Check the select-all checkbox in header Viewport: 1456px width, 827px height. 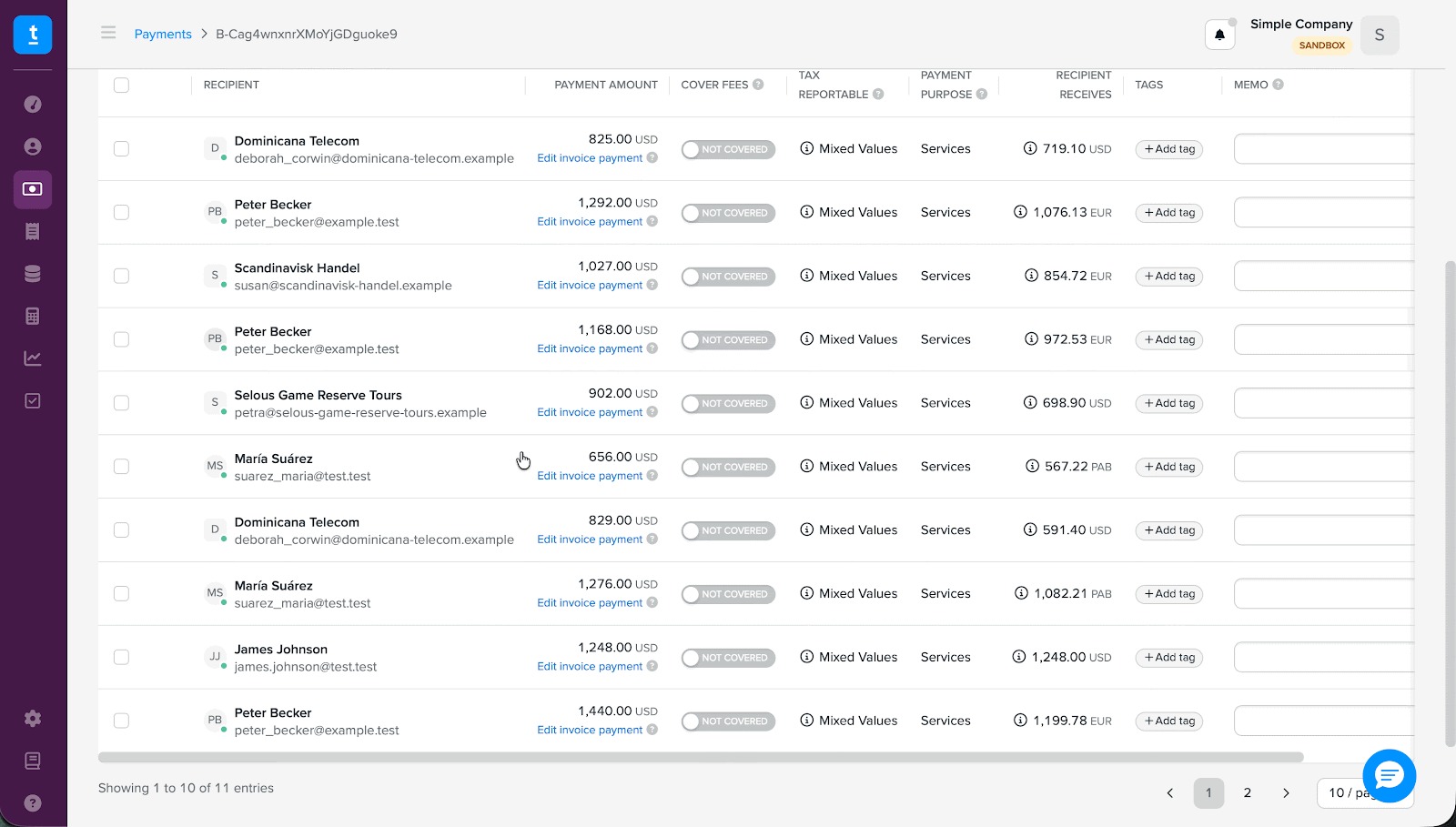[x=121, y=85]
